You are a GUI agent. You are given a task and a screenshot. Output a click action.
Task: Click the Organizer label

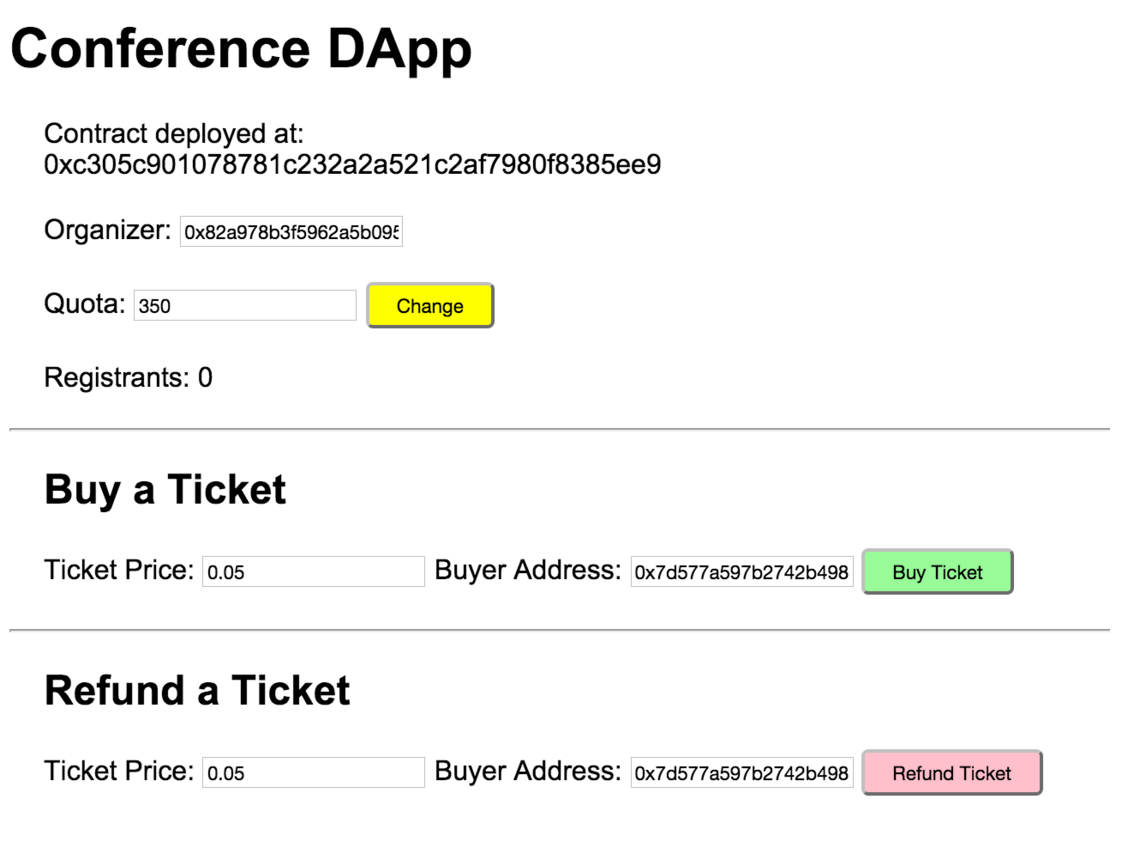pos(107,230)
